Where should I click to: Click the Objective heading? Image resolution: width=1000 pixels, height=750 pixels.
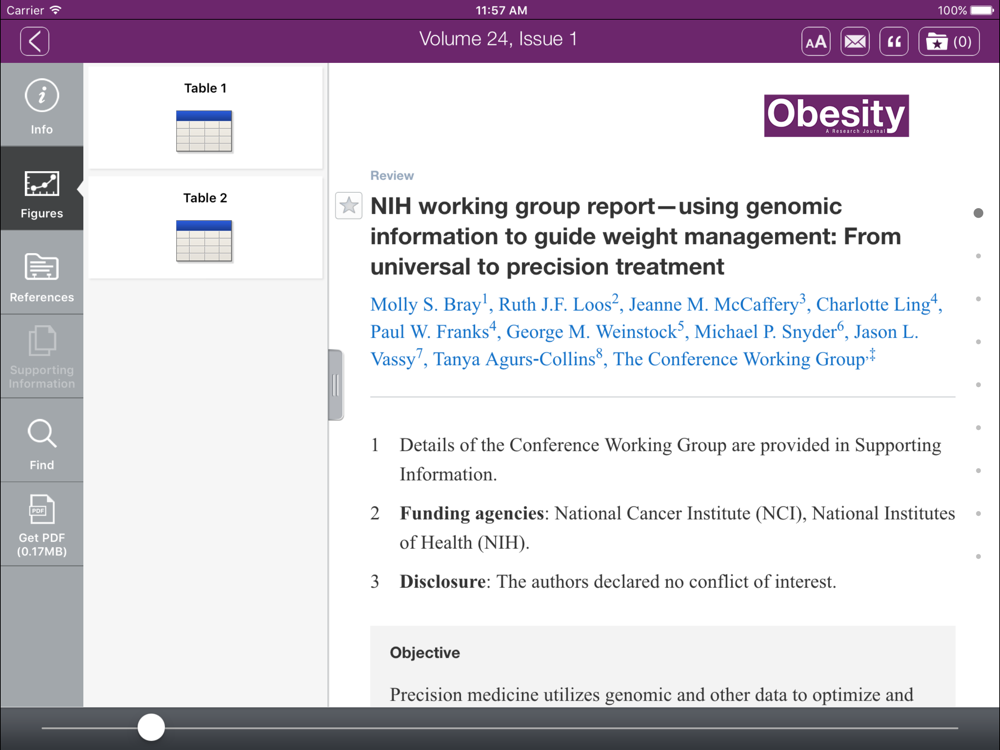tap(425, 652)
